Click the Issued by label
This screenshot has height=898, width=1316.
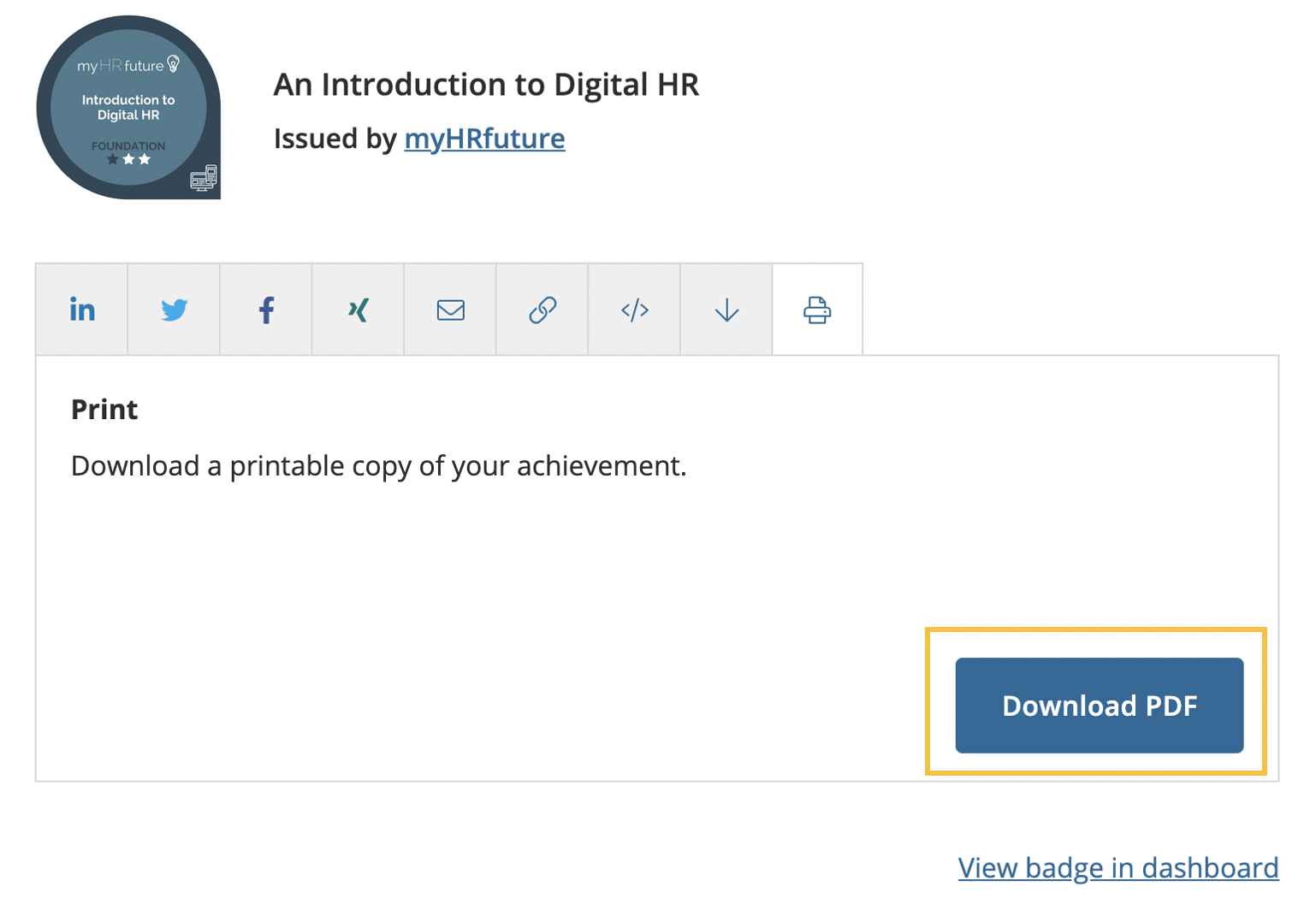coord(335,139)
